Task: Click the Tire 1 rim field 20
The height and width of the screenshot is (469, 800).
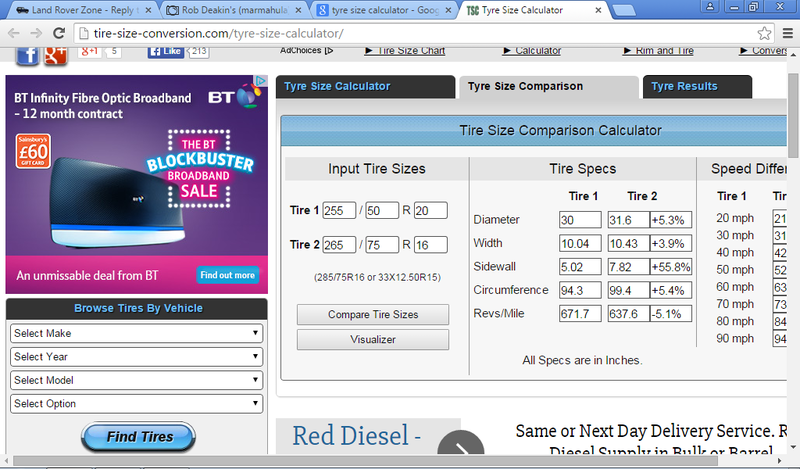Action: click(431, 210)
